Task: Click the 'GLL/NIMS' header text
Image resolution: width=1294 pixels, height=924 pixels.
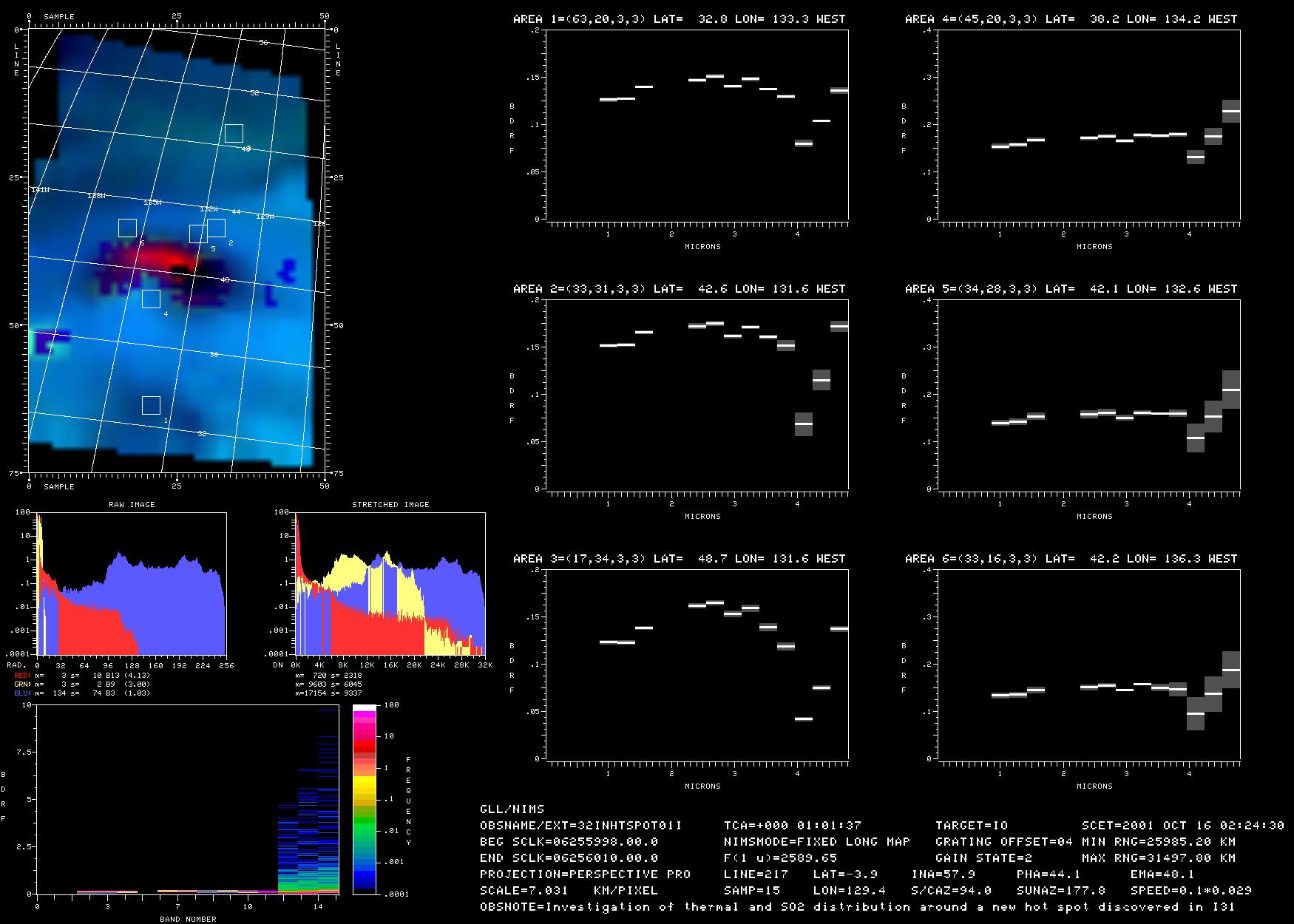Action: 512,809
